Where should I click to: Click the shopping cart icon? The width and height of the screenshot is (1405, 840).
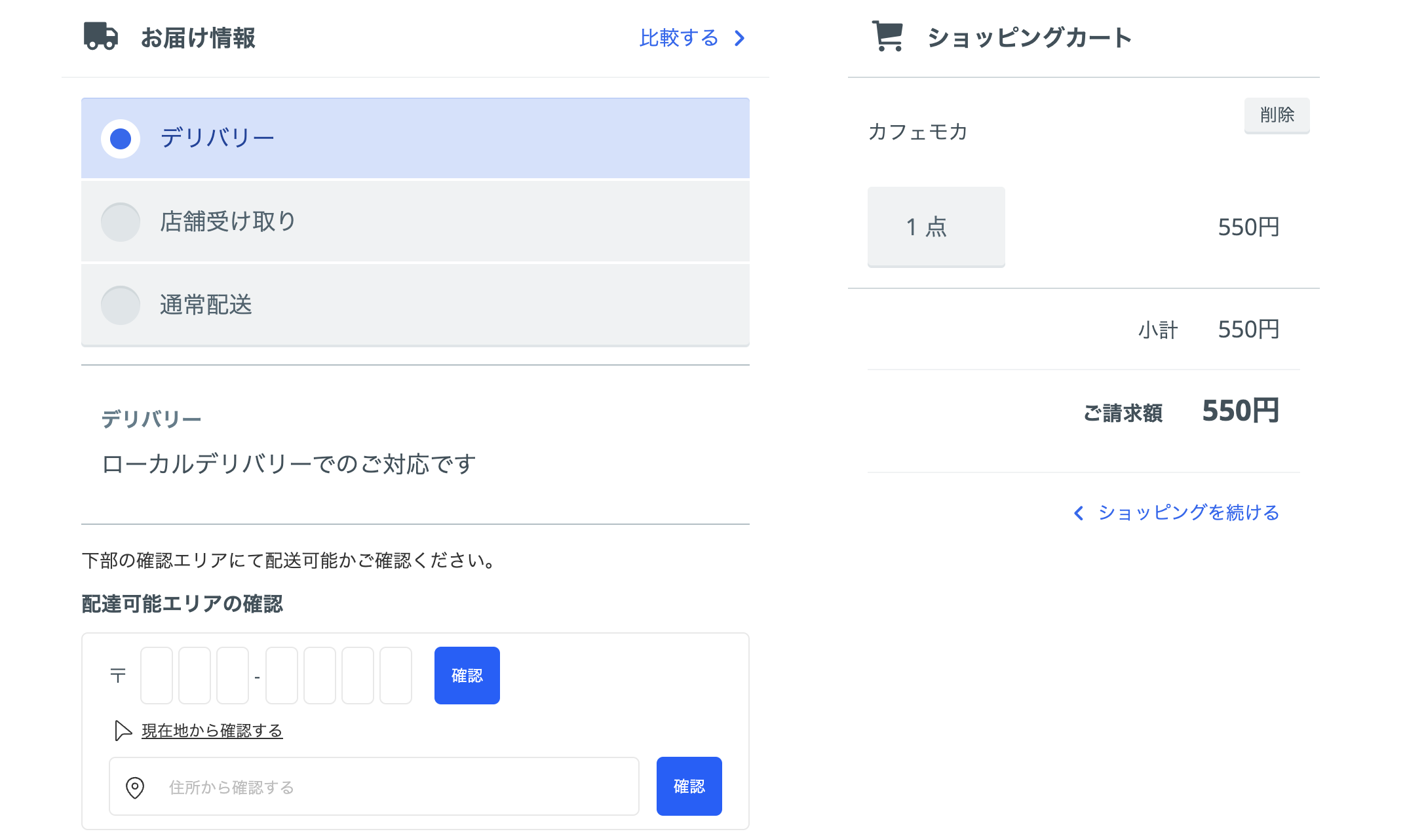click(x=888, y=36)
